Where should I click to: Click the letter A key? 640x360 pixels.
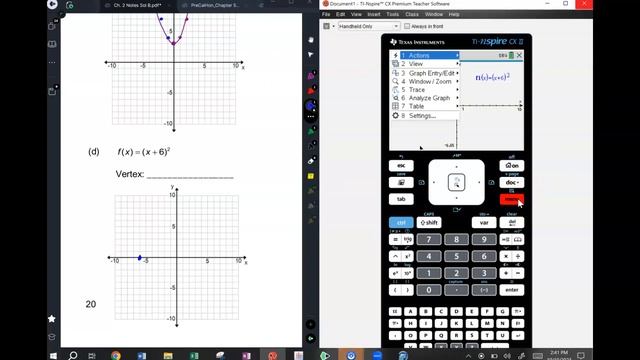coord(410,311)
